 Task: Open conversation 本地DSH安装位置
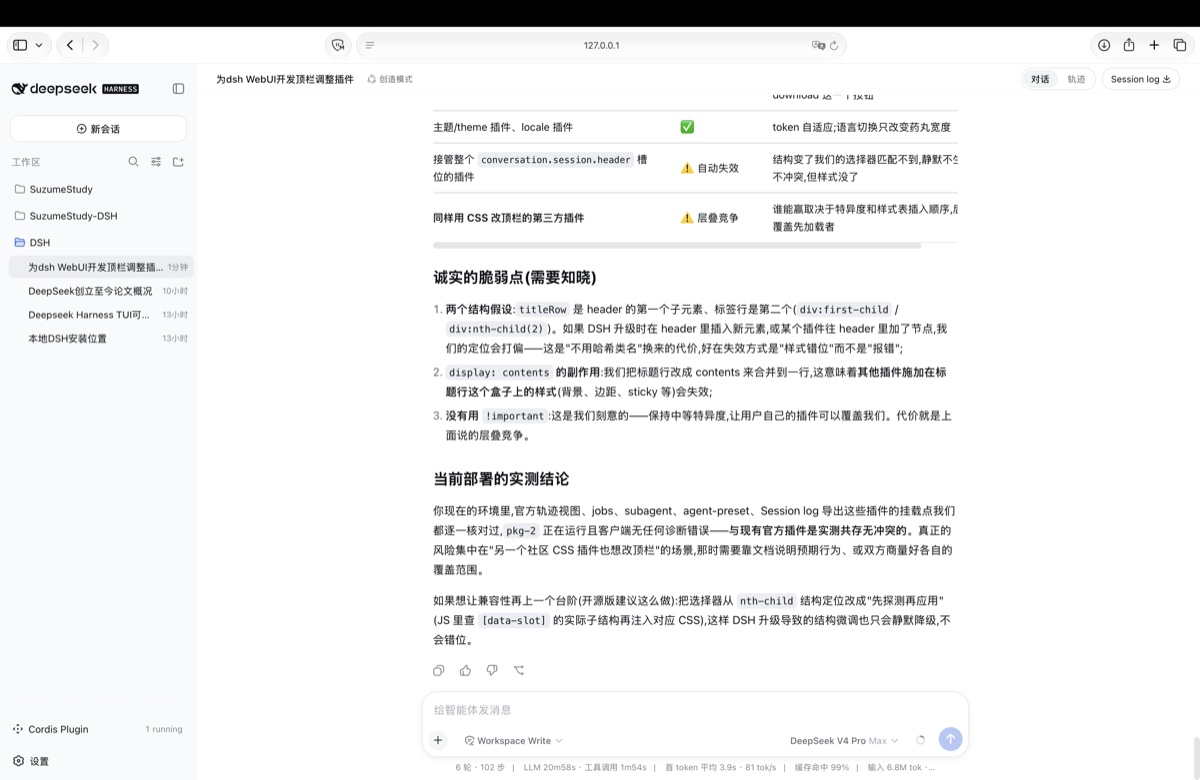click(x=100, y=339)
